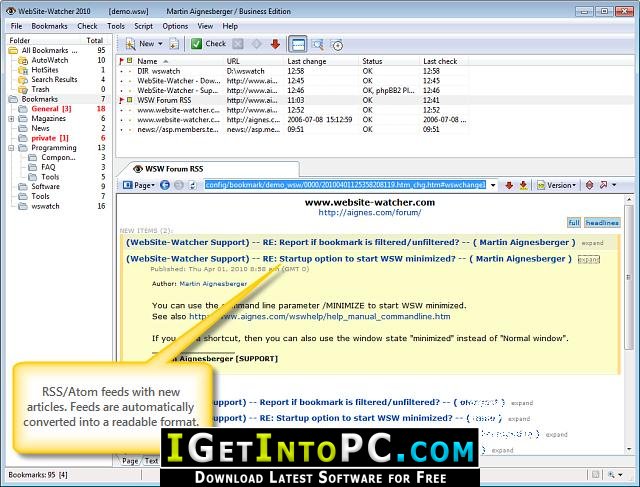Click the vertical scrollbar of the page preview
The image size is (640, 487).
(x=629, y=325)
